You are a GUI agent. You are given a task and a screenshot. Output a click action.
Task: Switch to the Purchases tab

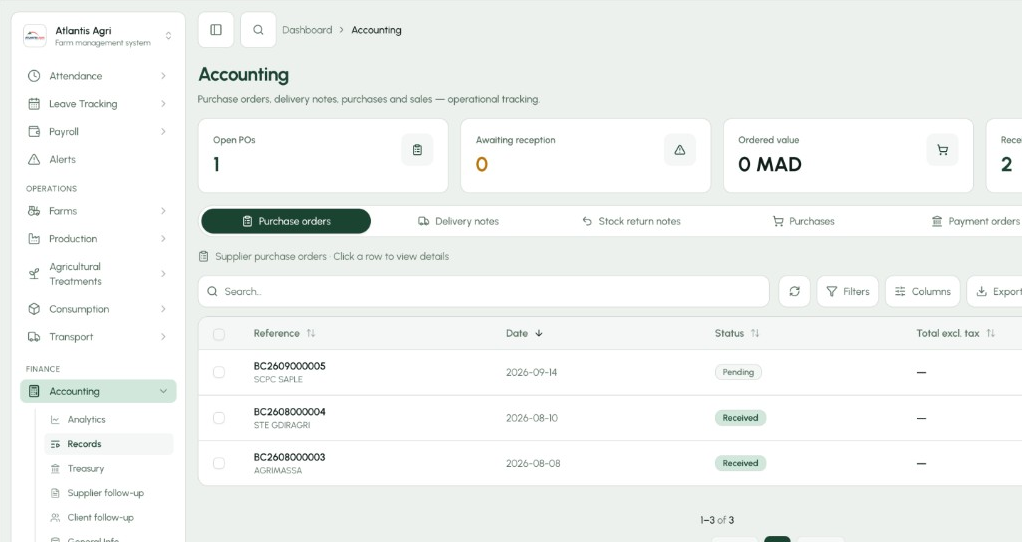click(x=803, y=221)
